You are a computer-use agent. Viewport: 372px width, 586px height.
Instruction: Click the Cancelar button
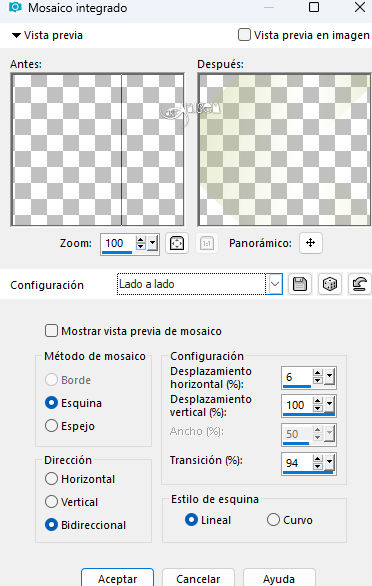[198, 578]
